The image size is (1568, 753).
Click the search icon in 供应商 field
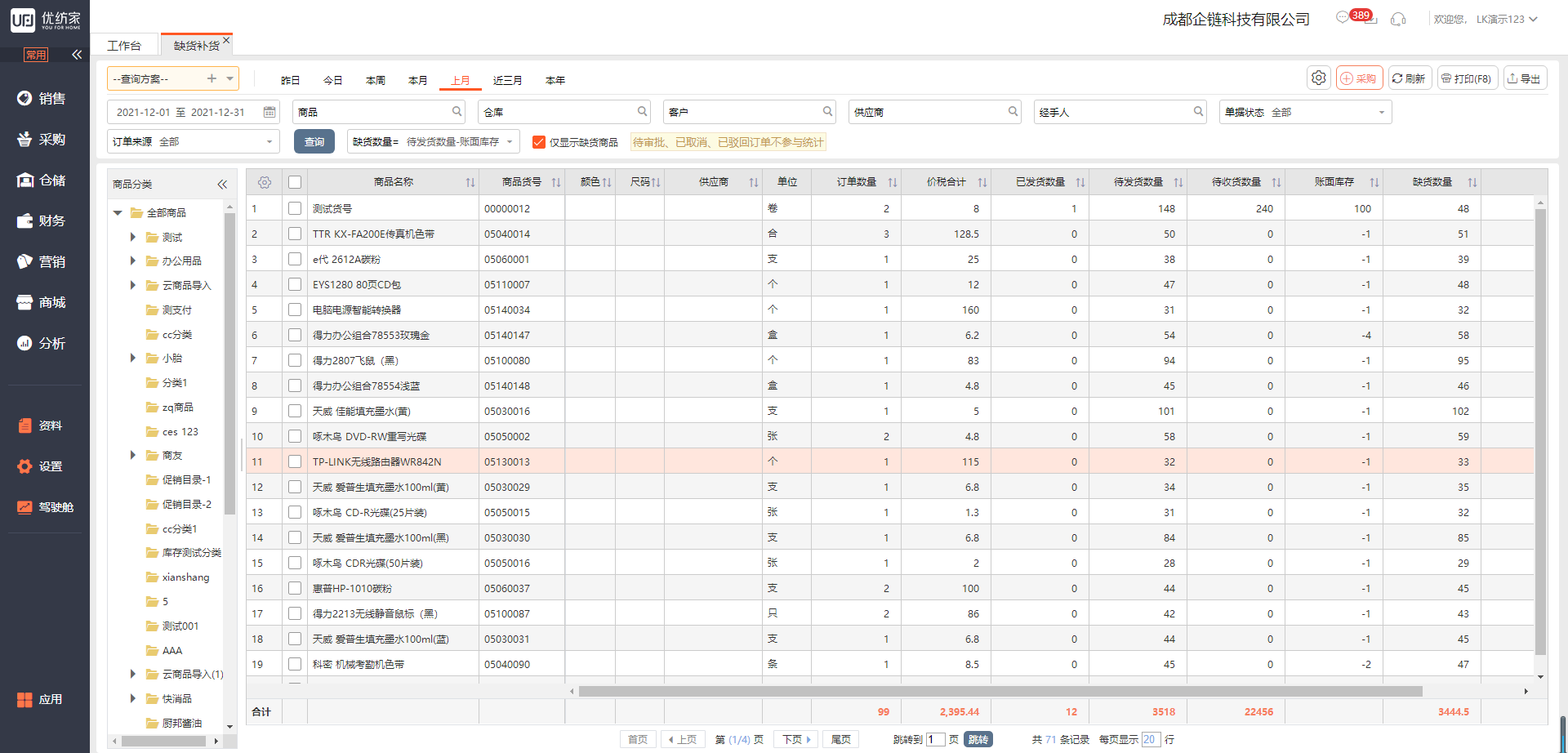click(1013, 112)
